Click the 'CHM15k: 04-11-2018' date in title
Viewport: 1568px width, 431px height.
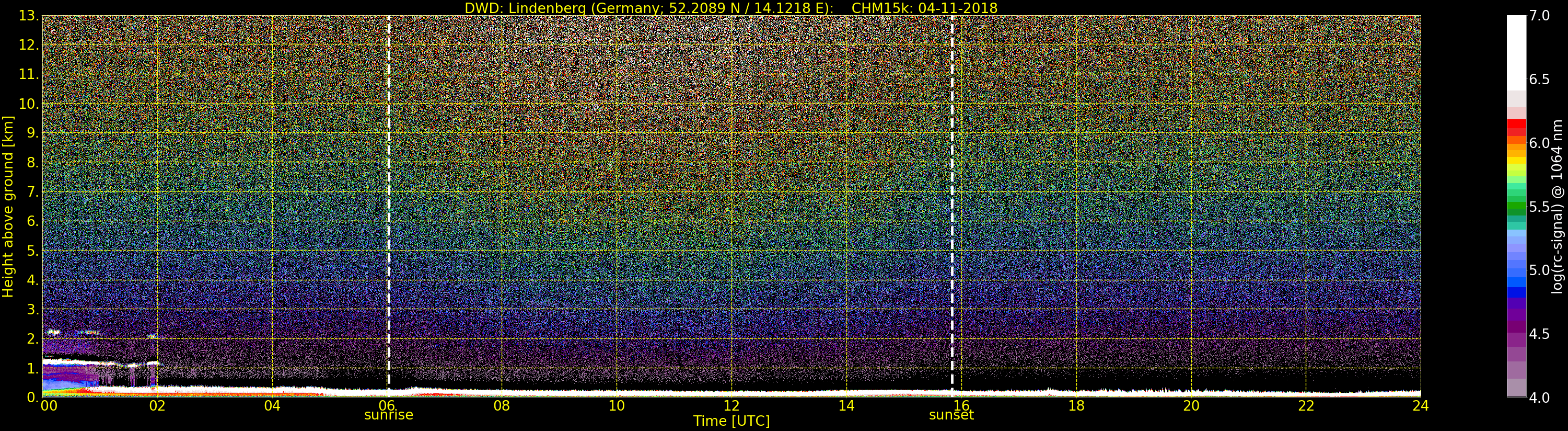[x=924, y=8]
